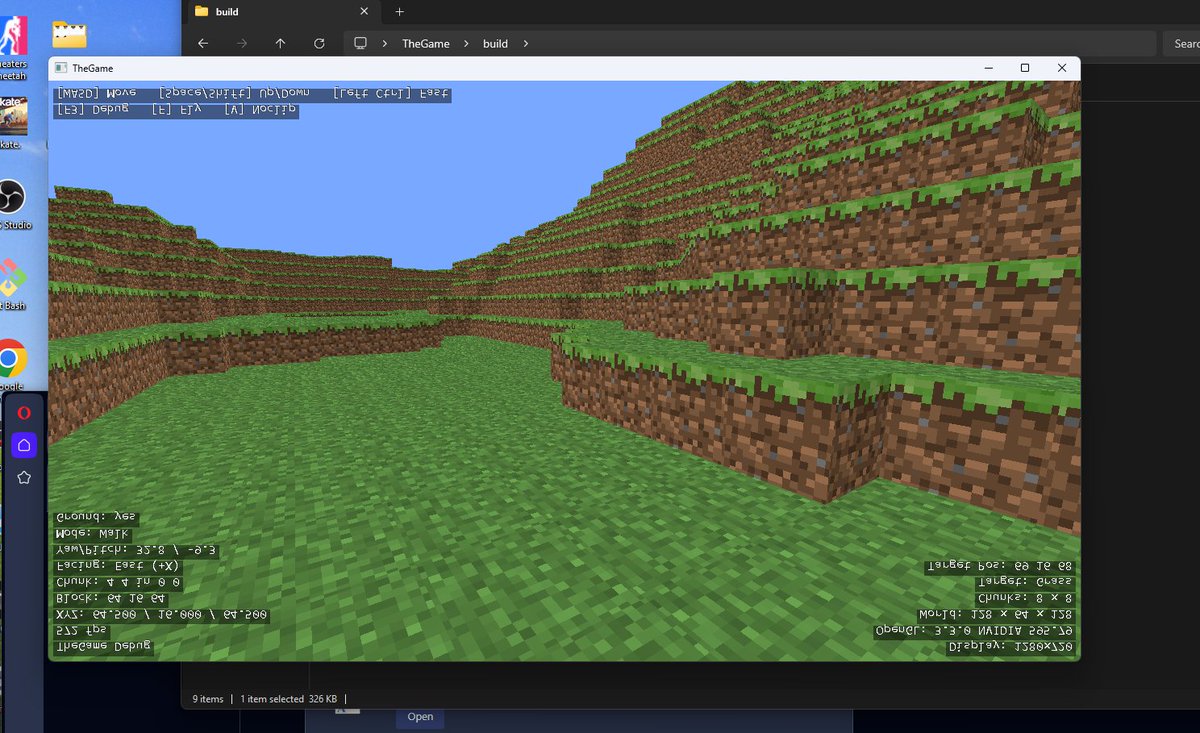Viewport: 1200px width, 733px height.
Task: Open Google Chrome desktop shortcut
Action: pyautogui.click(x=12, y=362)
